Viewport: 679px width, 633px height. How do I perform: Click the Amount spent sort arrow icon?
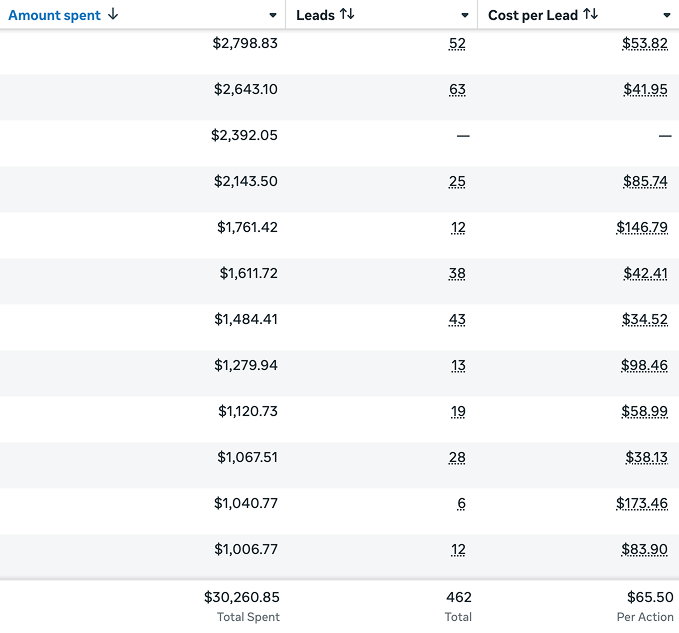(x=112, y=15)
